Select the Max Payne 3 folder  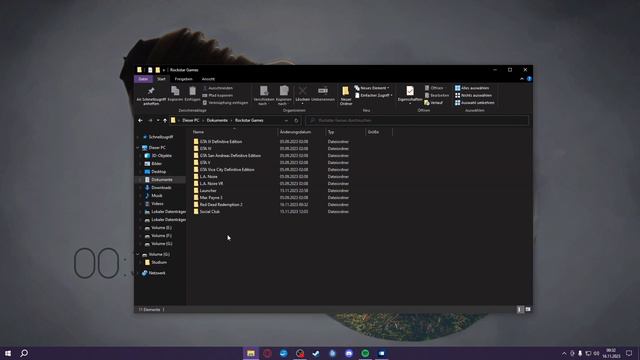tap(211, 198)
